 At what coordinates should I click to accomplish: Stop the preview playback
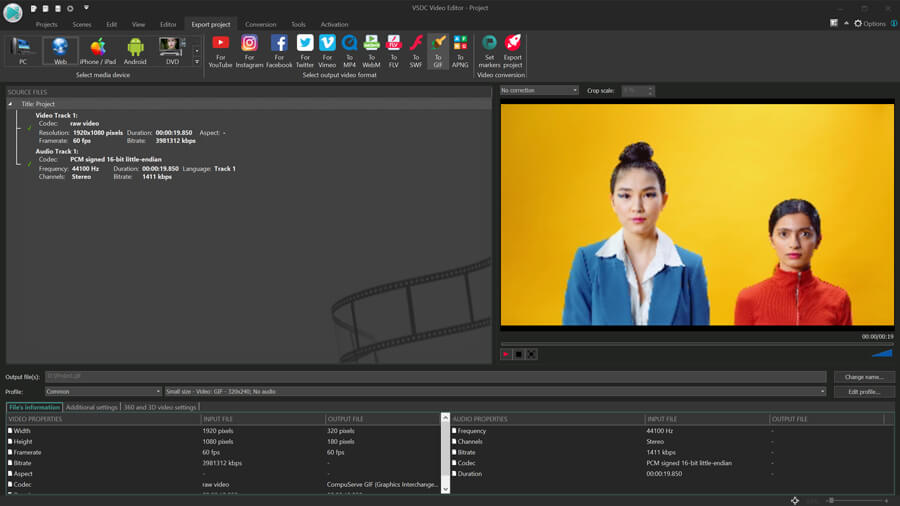click(x=518, y=355)
